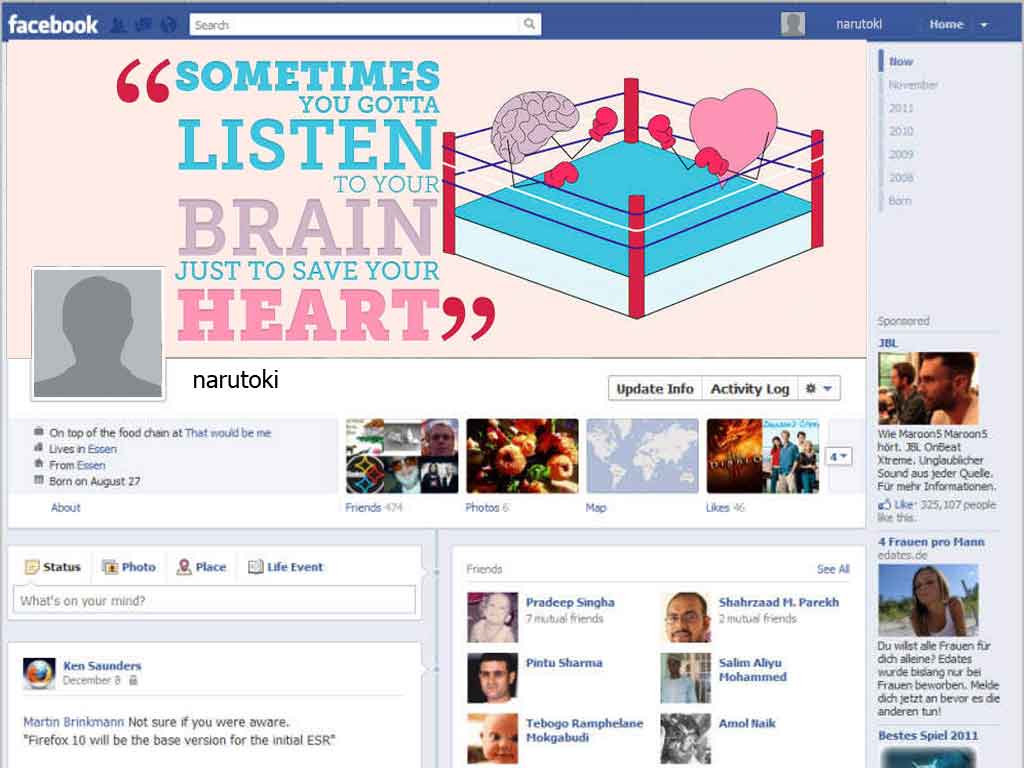Click the JBL ad thumbs-up Like icon

884,504
